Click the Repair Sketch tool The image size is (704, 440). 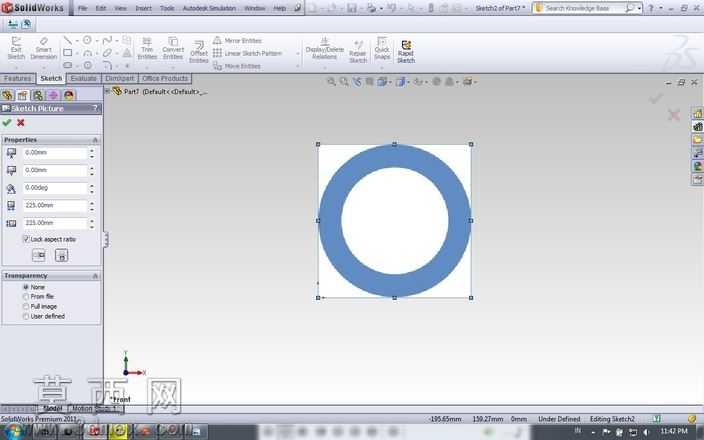(358, 51)
